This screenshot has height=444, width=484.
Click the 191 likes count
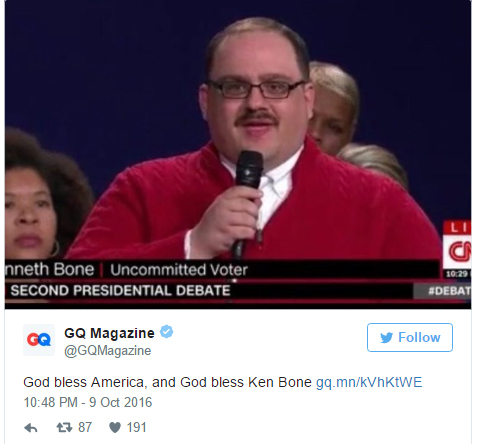(136, 428)
